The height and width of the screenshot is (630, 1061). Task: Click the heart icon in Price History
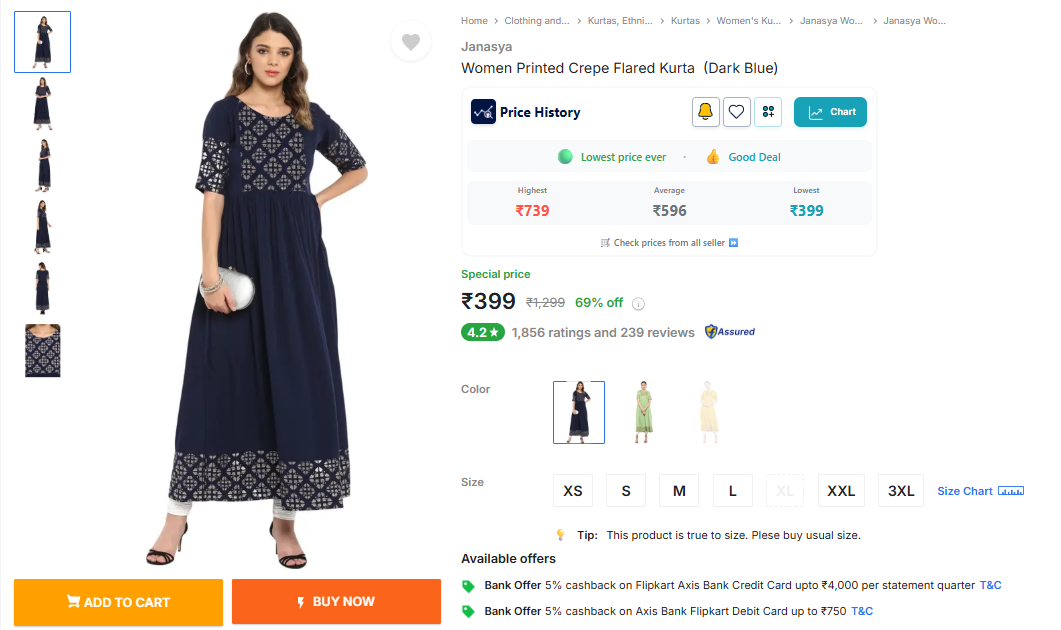click(736, 112)
